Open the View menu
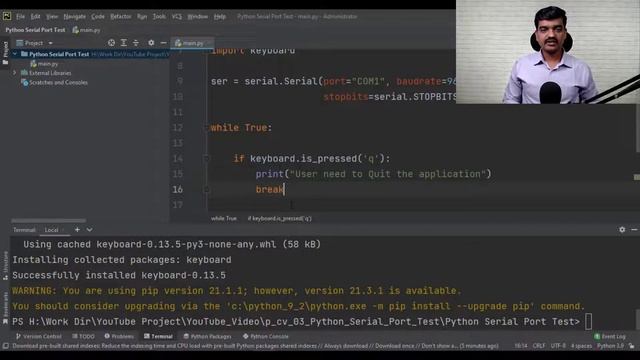 [52, 17]
